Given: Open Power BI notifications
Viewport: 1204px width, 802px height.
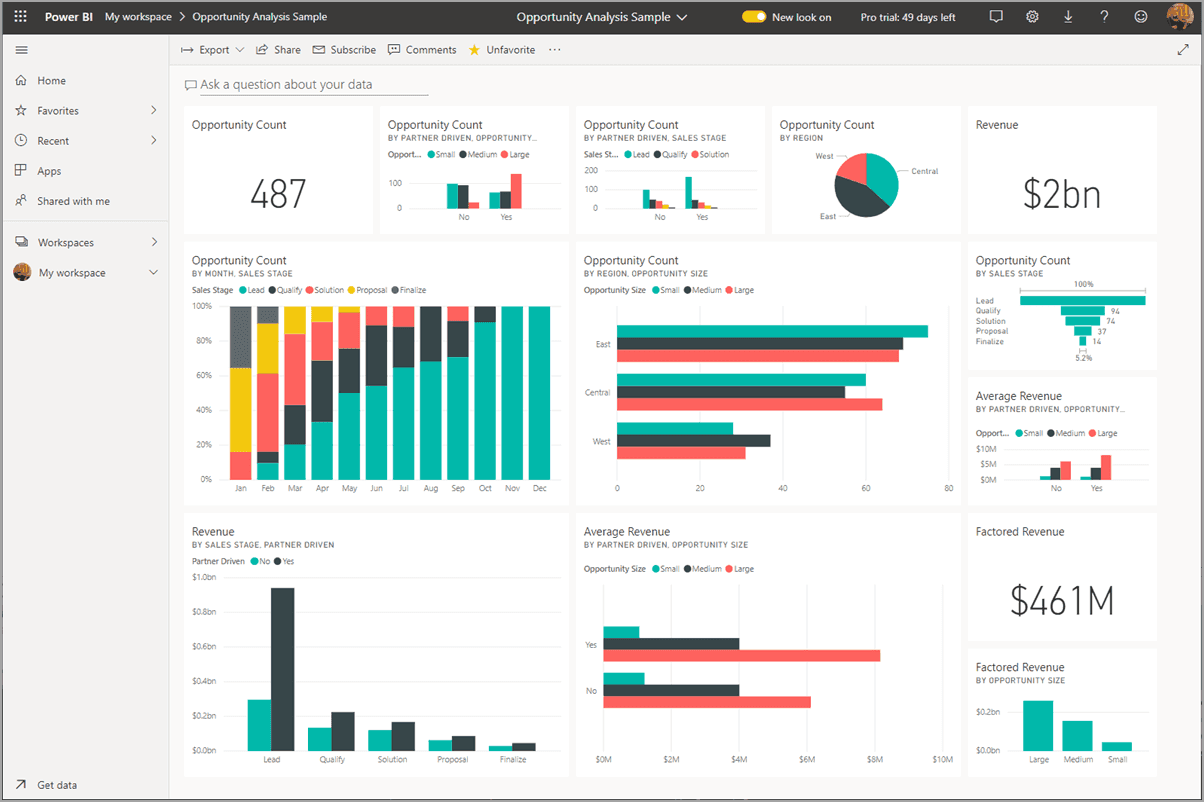Looking at the screenshot, I should 995,17.
